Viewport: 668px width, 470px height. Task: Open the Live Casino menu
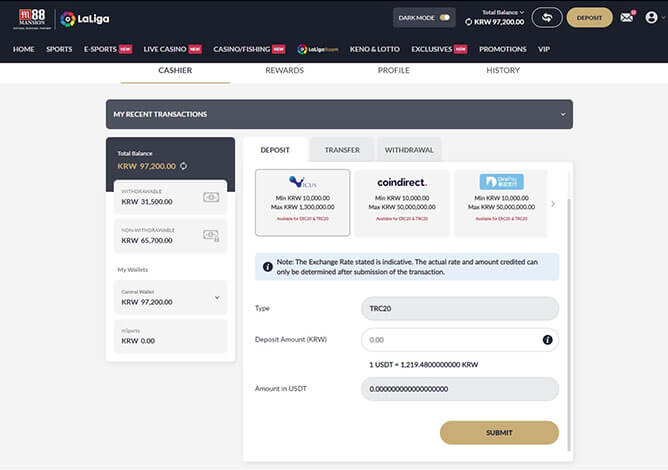coord(165,48)
